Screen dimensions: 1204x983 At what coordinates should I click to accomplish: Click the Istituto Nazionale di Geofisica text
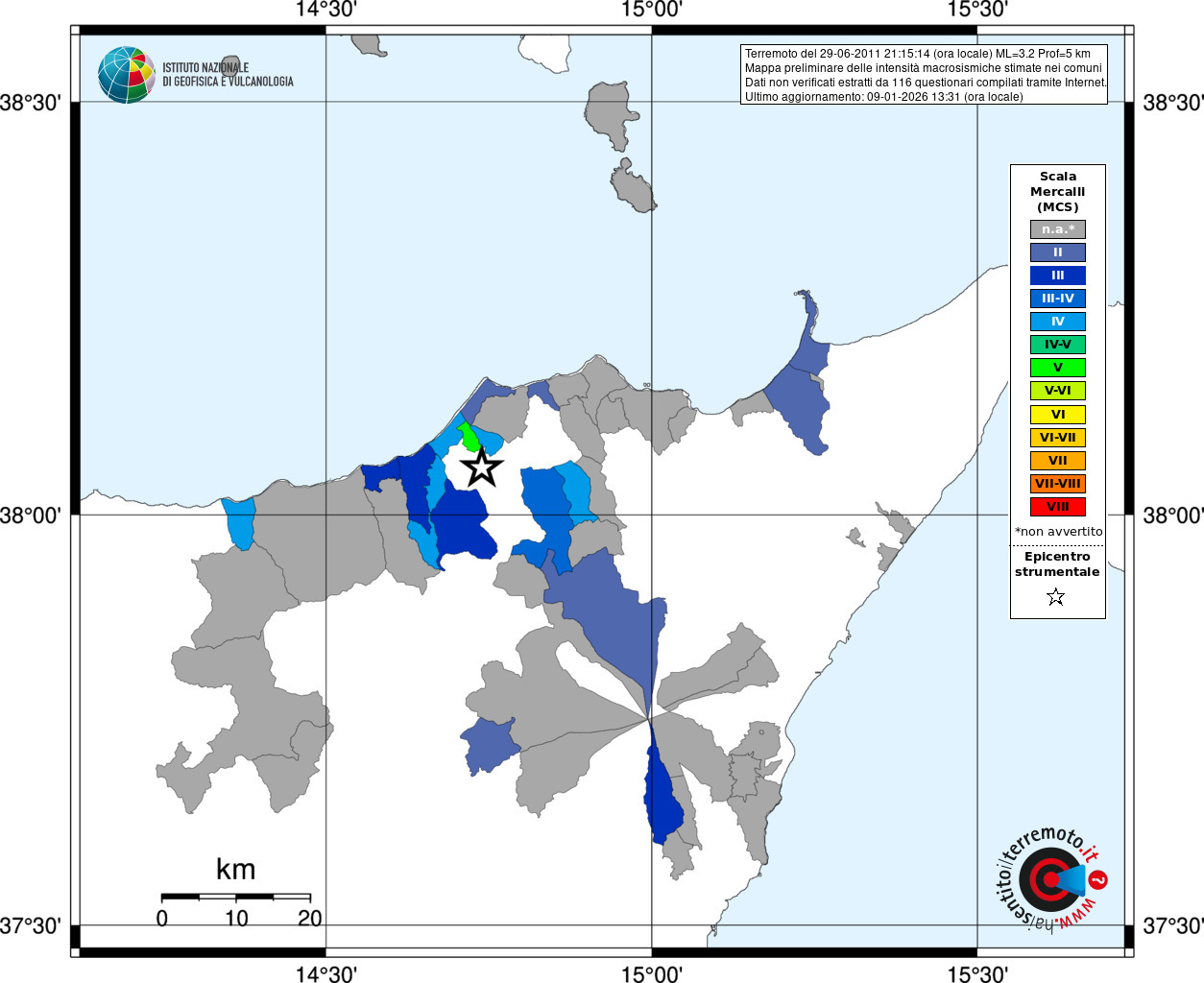click(228, 75)
